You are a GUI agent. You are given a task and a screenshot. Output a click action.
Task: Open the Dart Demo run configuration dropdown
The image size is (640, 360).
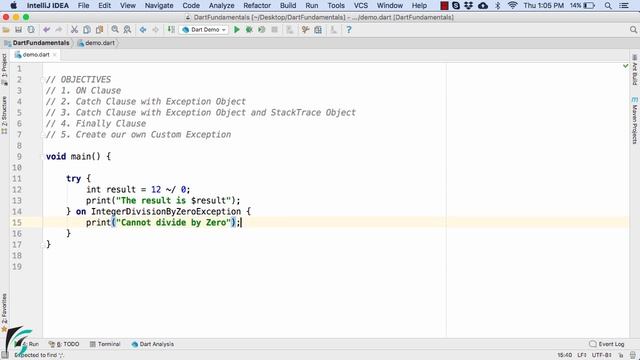[204, 30]
